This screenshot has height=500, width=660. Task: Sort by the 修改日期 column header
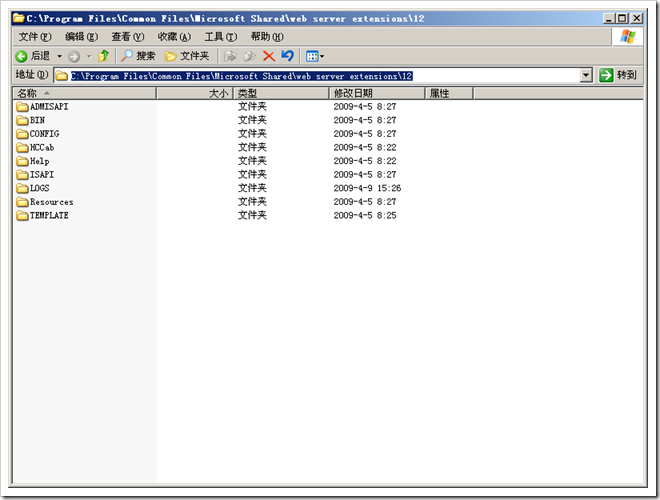click(x=377, y=93)
